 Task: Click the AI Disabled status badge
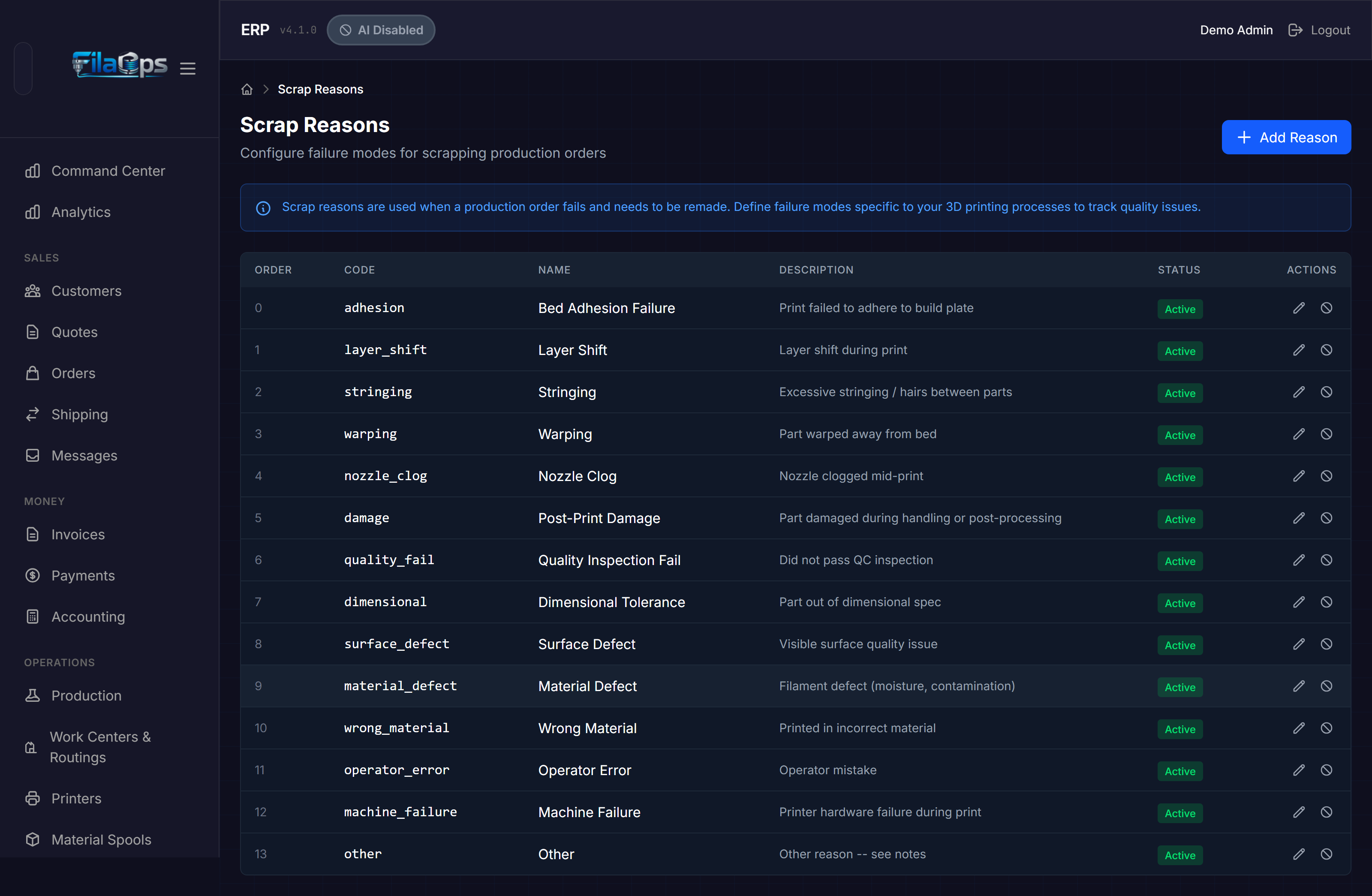pyautogui.click(x=381, y=30)
